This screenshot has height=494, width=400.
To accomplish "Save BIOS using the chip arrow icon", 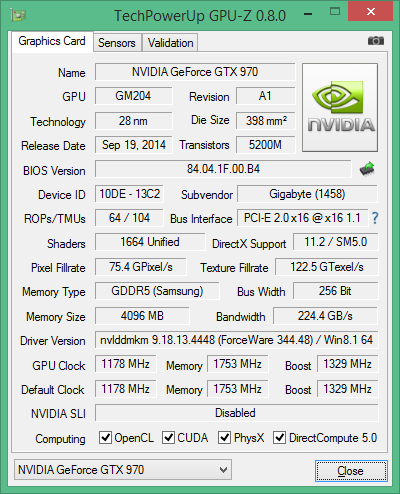I will click(x=367, y=169).
